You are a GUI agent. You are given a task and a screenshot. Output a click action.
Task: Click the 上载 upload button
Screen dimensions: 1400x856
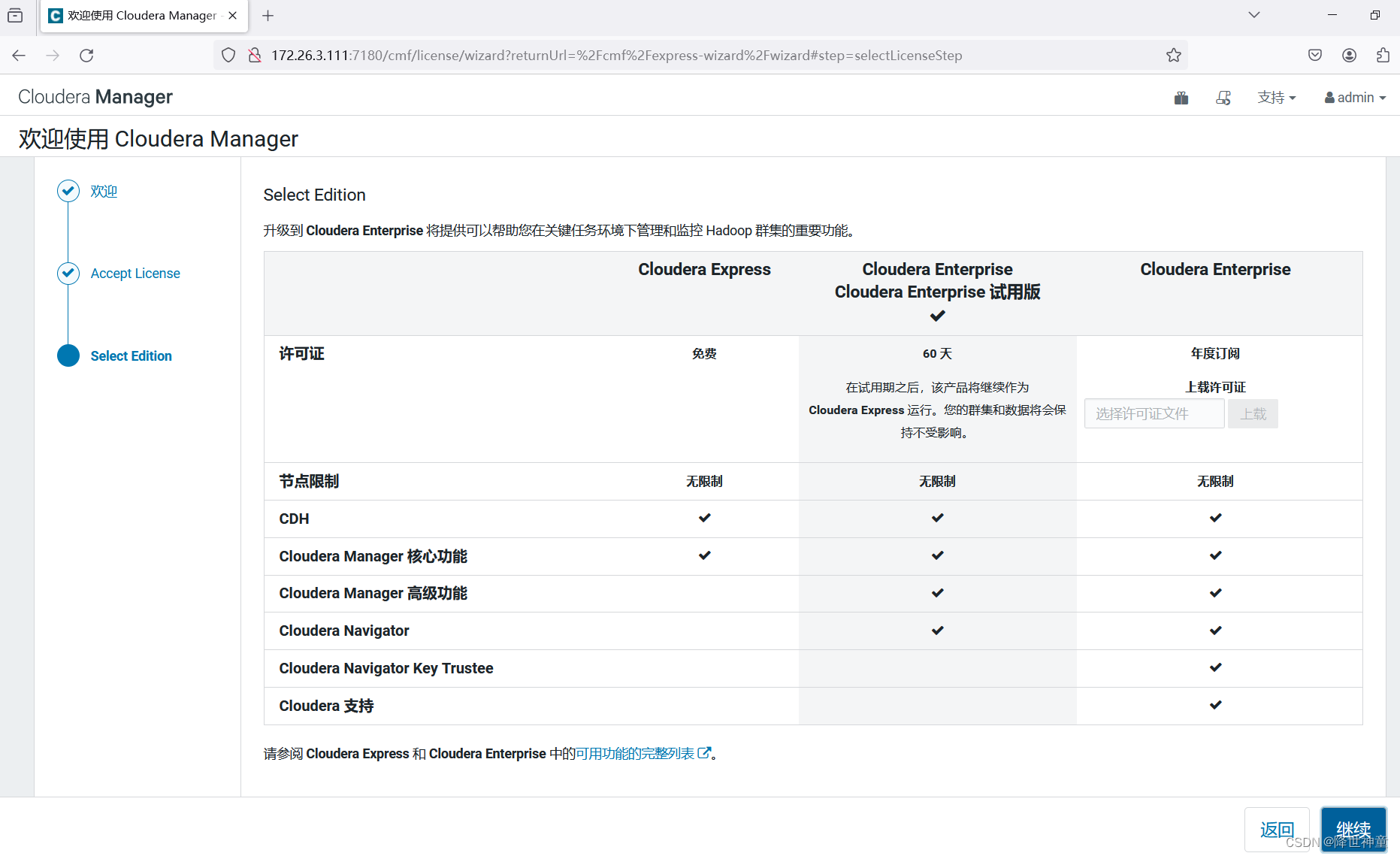pos(1253,414)
